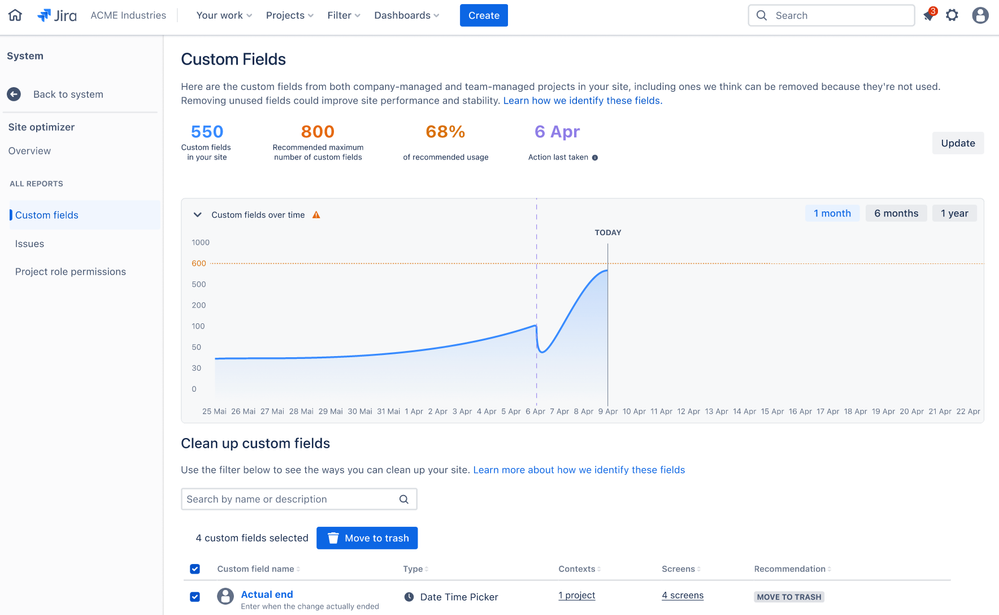
Task: Focus the top Search field
Action: (x=831, y=15)
